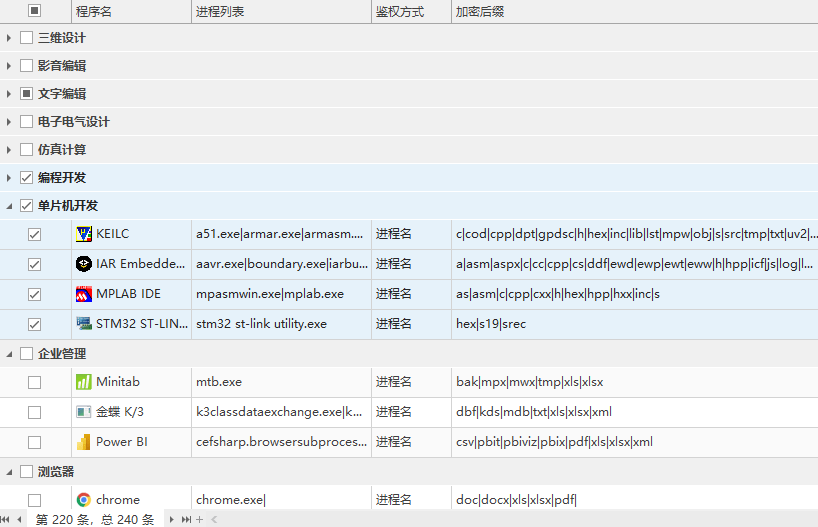This screenshot has height=527, width=818.
Task: Uncheck the 单片机开发 group checkbox
Action: (26, 206)
